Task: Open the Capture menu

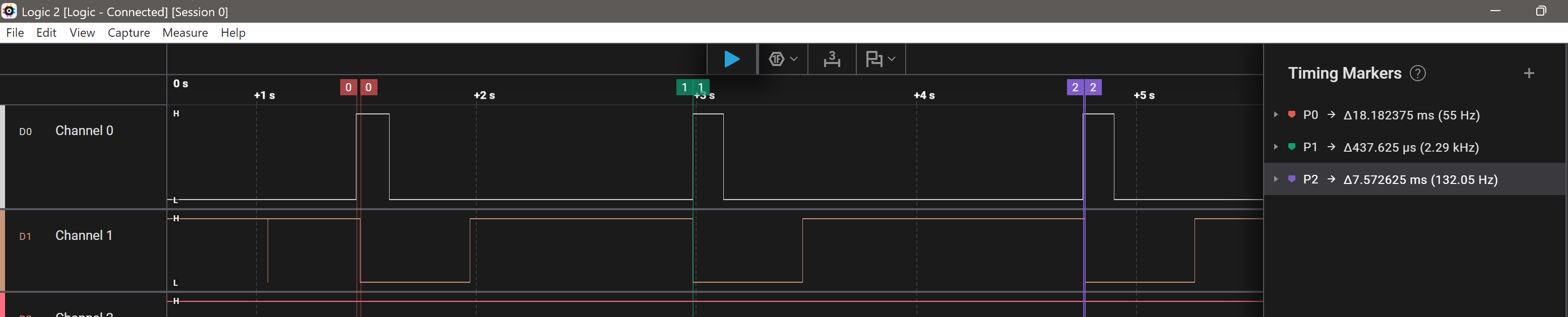Action: 129,33
